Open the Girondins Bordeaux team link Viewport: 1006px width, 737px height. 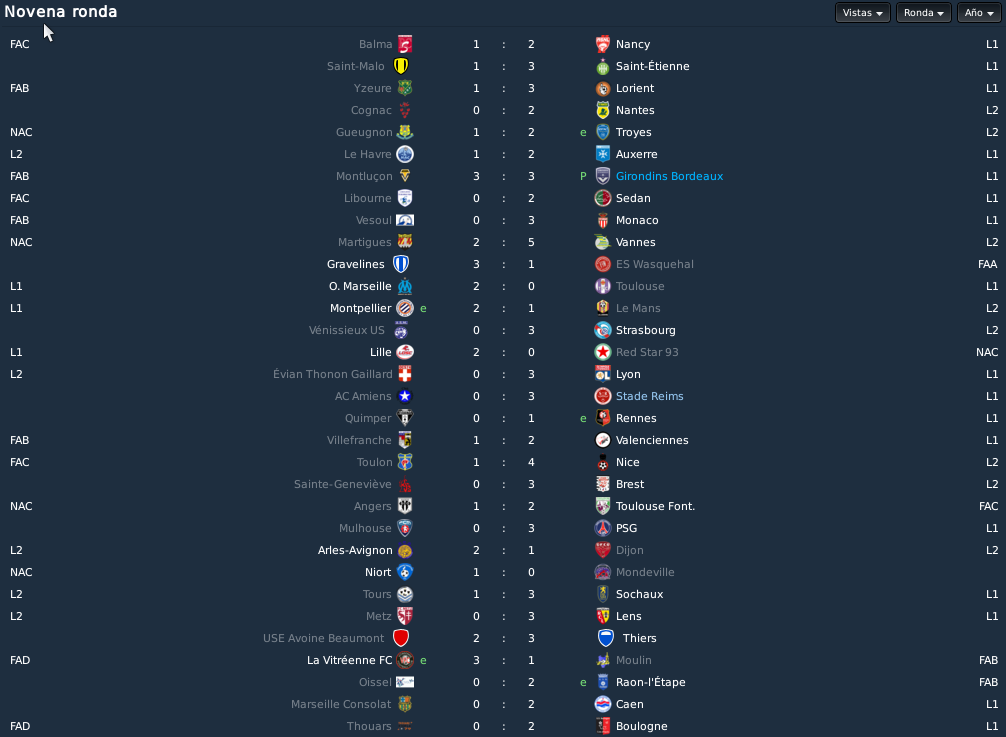669,176
